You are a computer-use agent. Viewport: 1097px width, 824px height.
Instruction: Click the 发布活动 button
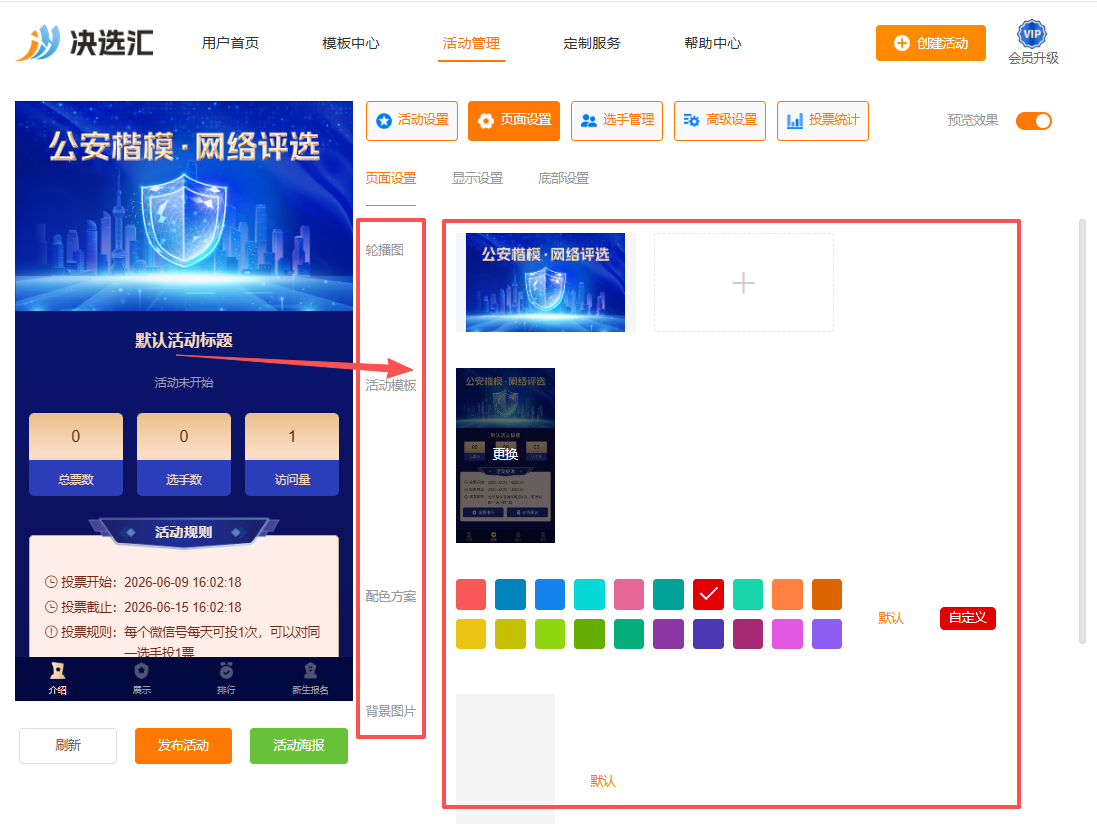coord(183,746)
